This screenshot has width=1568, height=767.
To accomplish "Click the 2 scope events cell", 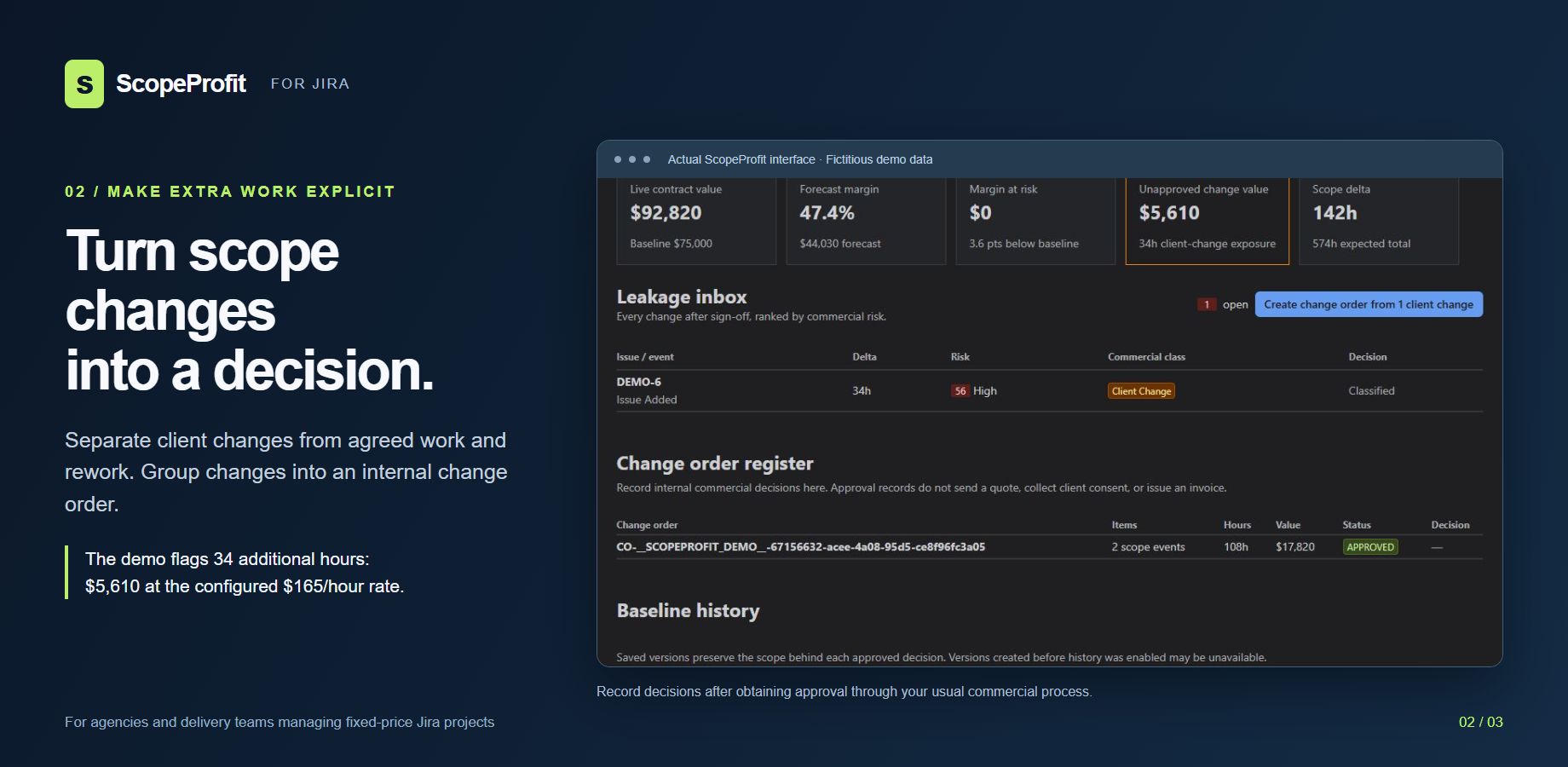I will click(x=1148, y=547).
